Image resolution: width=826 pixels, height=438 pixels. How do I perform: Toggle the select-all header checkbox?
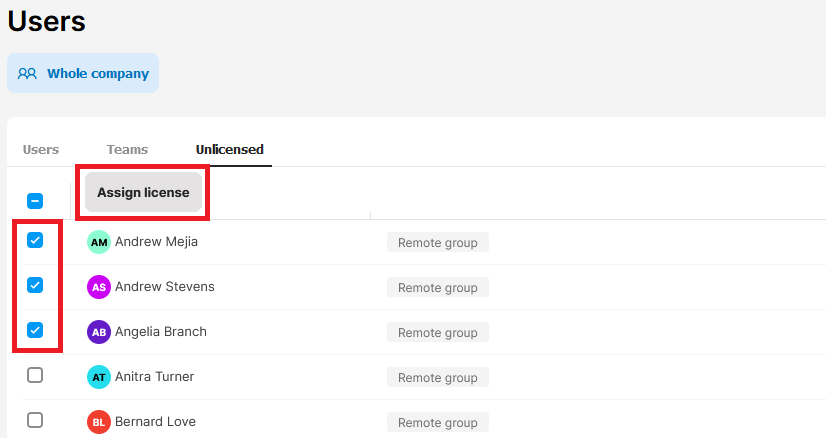[x=35, y=201]
